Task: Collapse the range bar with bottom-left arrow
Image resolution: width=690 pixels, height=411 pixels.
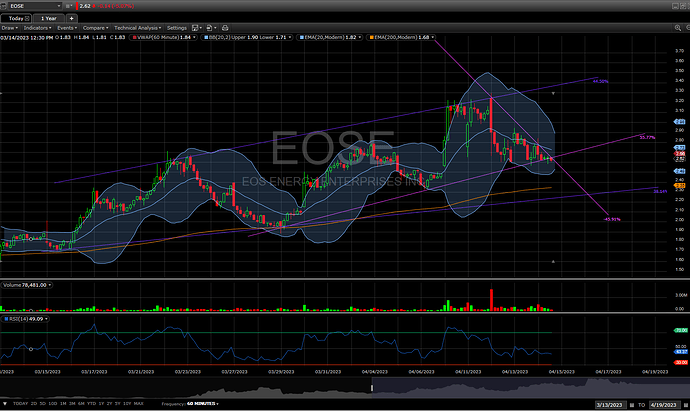Action: coord(5,404)
